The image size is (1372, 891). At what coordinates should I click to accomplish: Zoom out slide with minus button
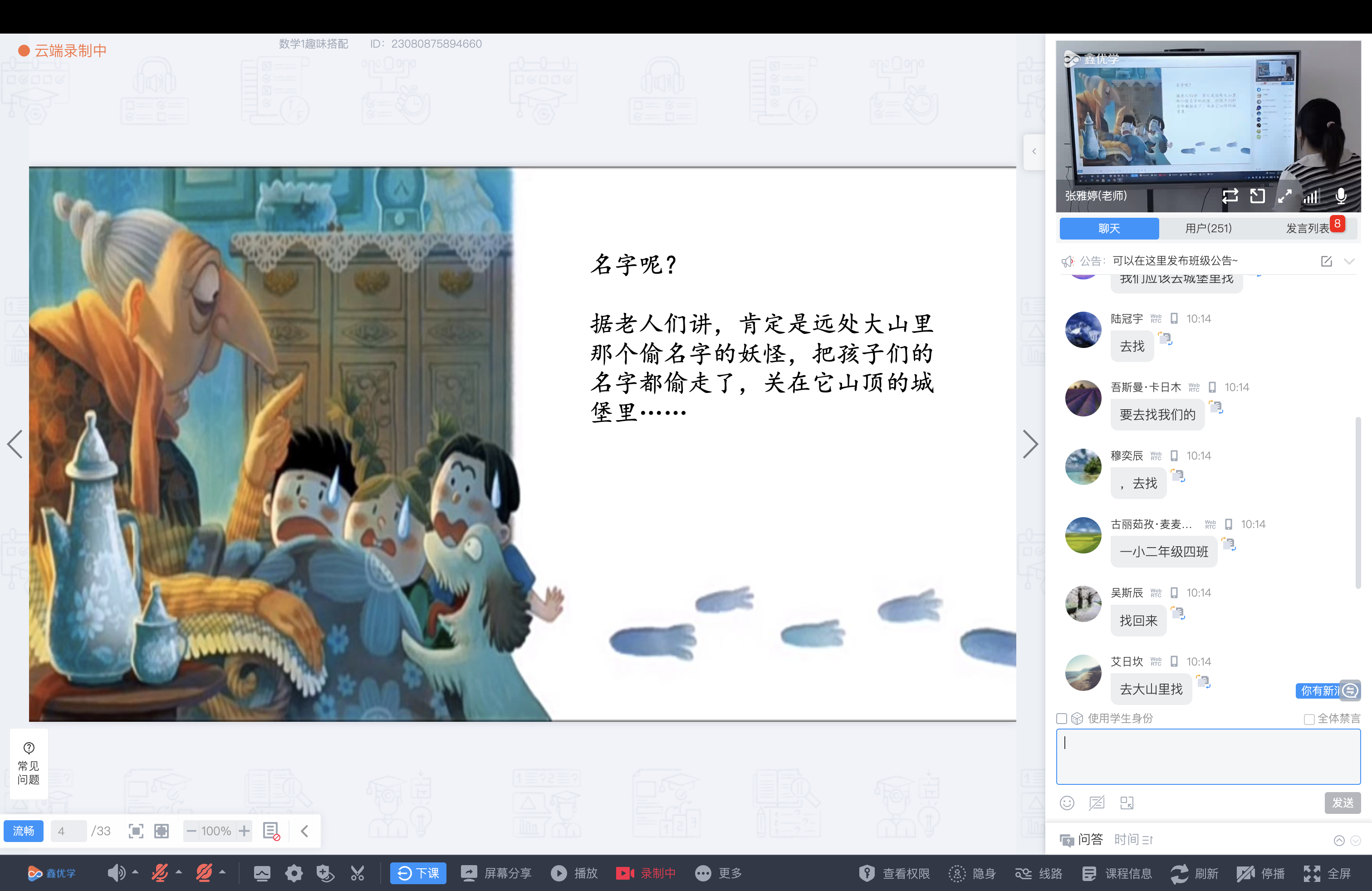(191, 831)
